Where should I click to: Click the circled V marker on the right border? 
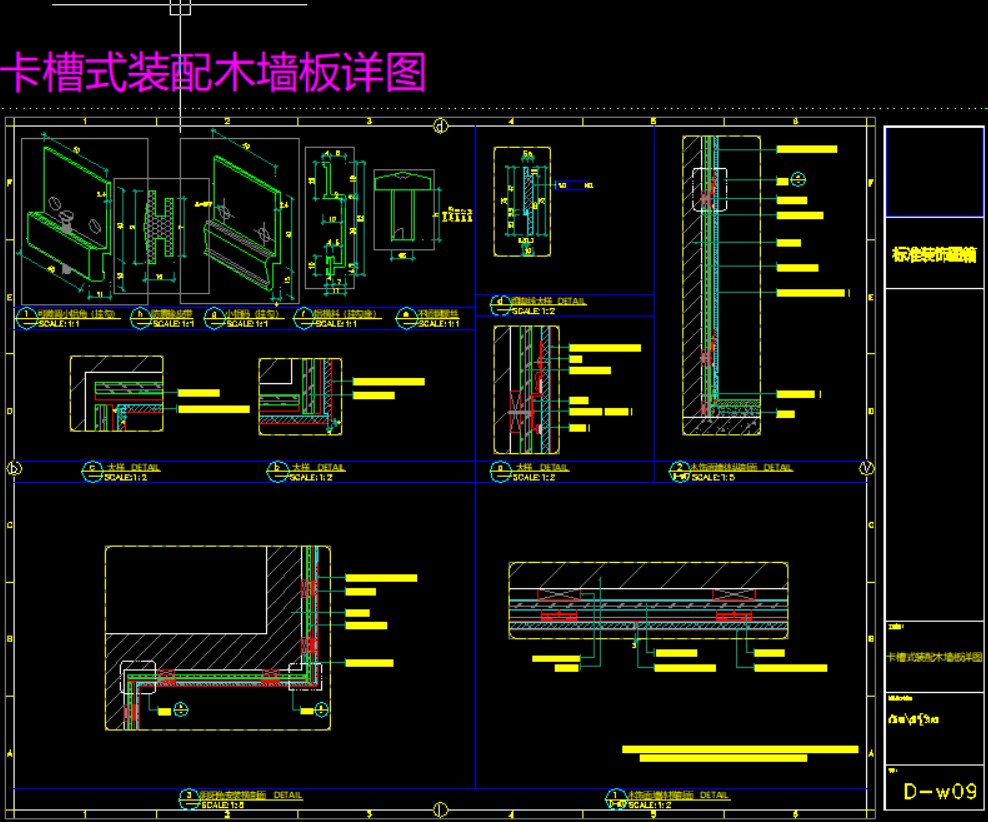(x=866, y=467)
